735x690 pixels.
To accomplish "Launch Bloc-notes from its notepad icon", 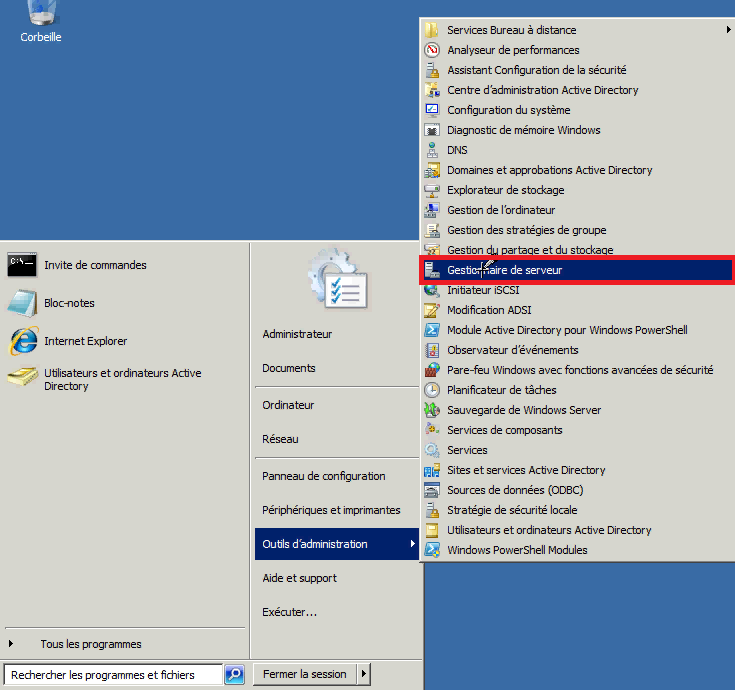I will (22, 303).
